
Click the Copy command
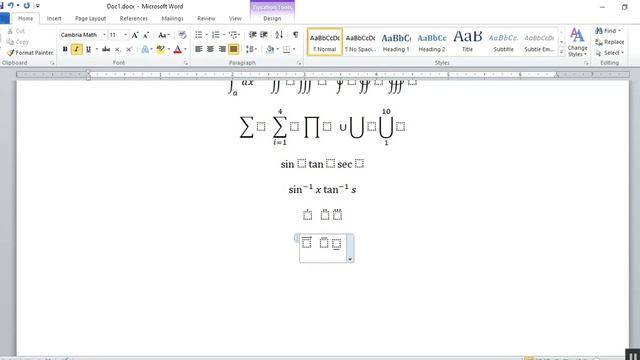[18, 42]
